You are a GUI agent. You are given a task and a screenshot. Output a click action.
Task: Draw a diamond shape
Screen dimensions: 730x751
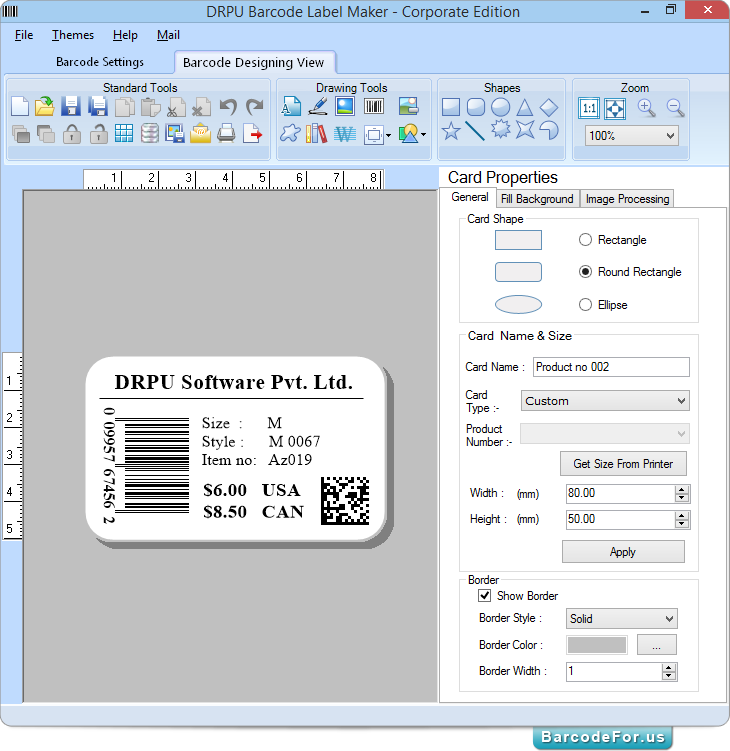[549, 107]
